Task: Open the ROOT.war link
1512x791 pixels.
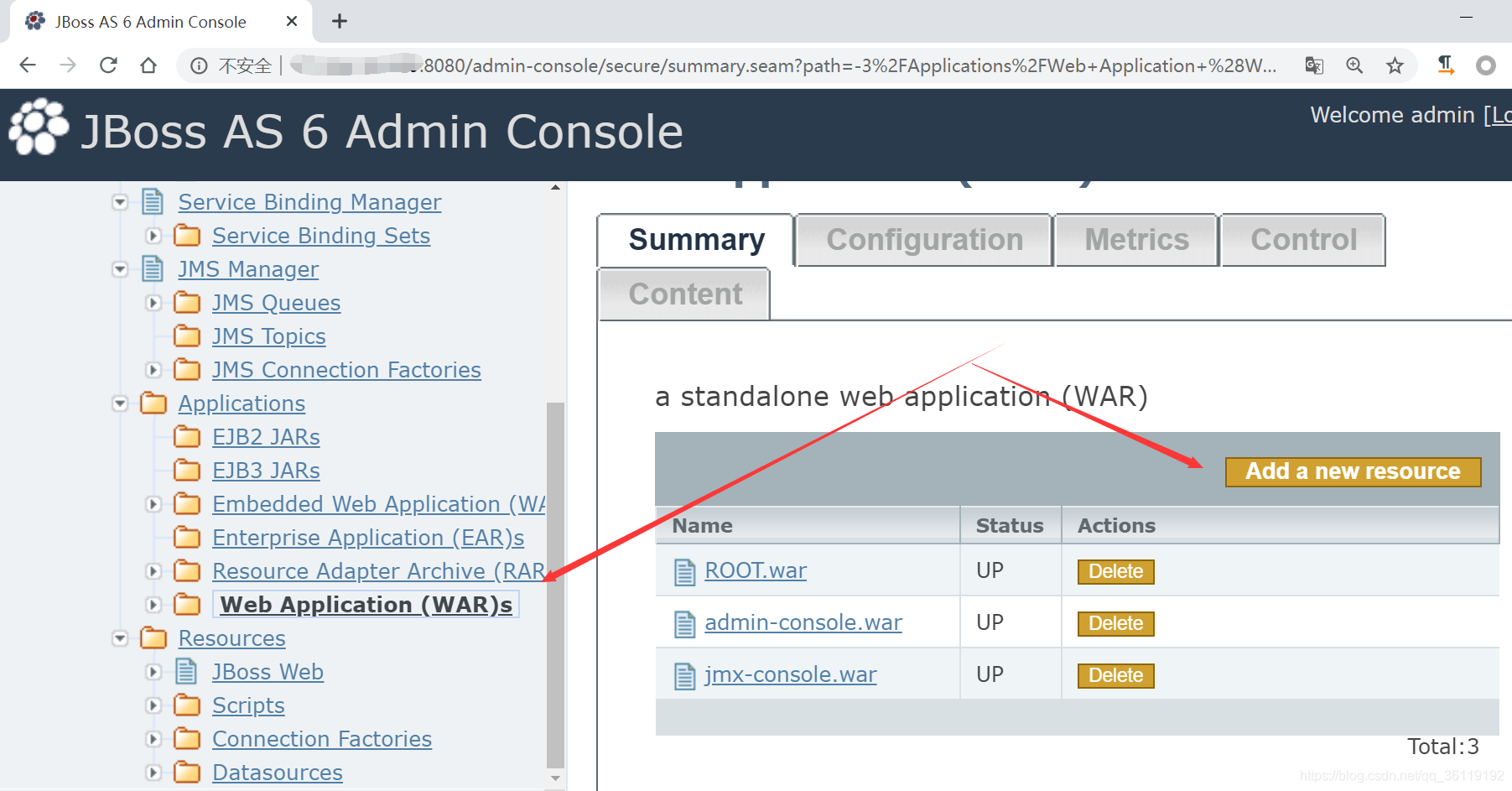Action: point(756,570)
